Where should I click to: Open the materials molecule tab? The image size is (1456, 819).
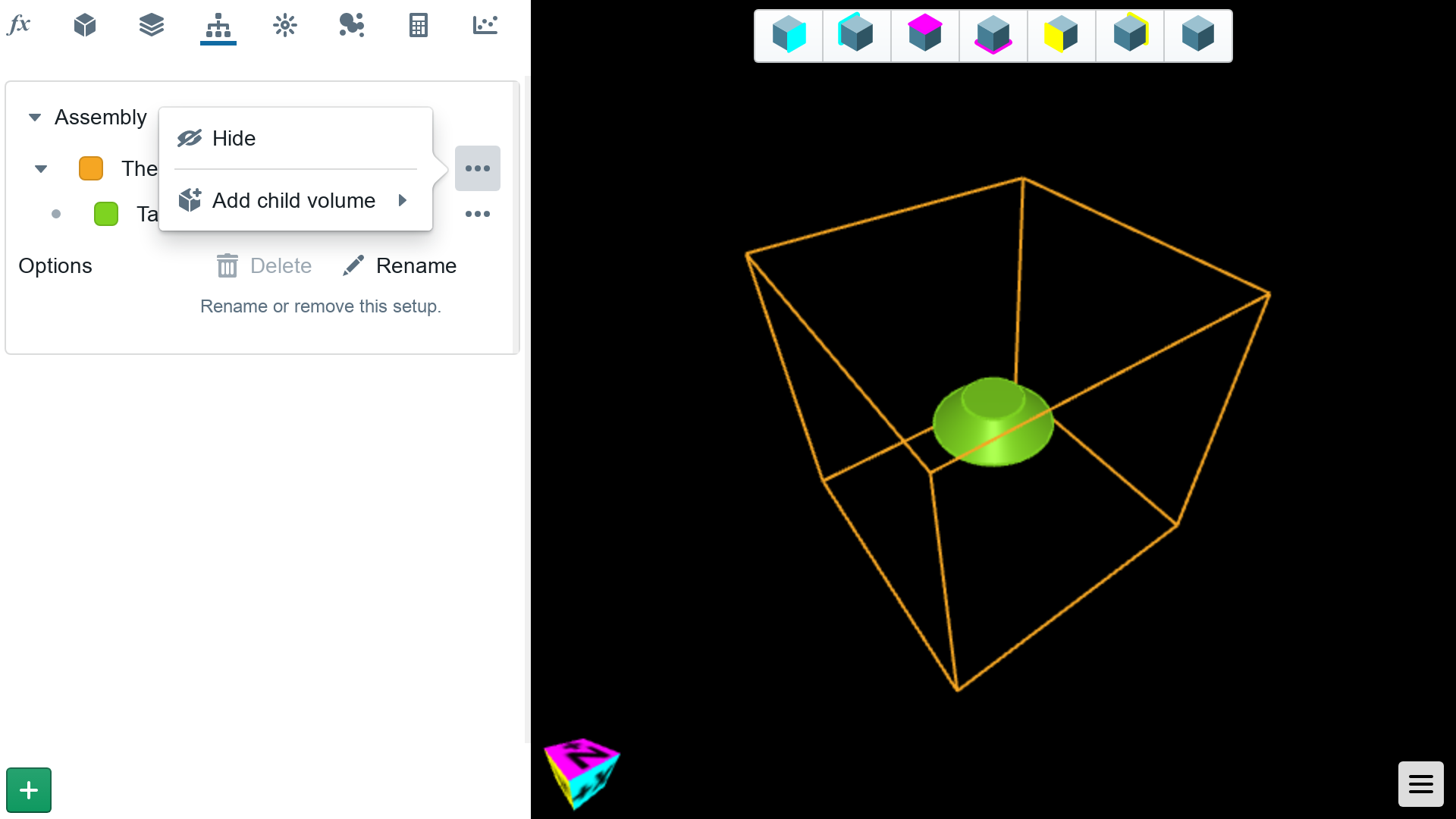click(x=352, y=25)
